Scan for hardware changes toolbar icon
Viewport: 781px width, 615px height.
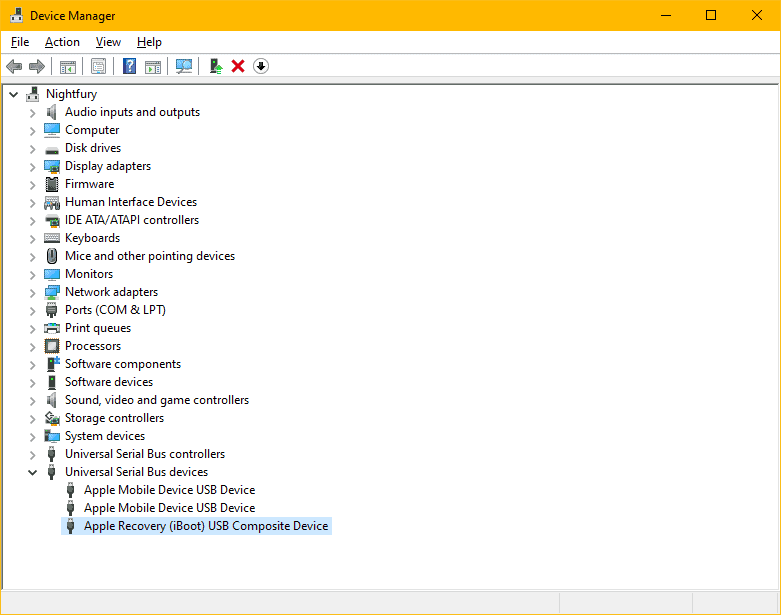tap(184, 66)
